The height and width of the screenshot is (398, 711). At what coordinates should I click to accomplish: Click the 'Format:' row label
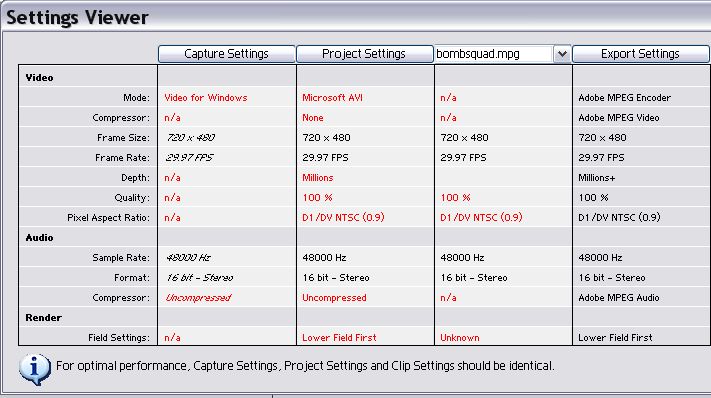coord(132,277)
